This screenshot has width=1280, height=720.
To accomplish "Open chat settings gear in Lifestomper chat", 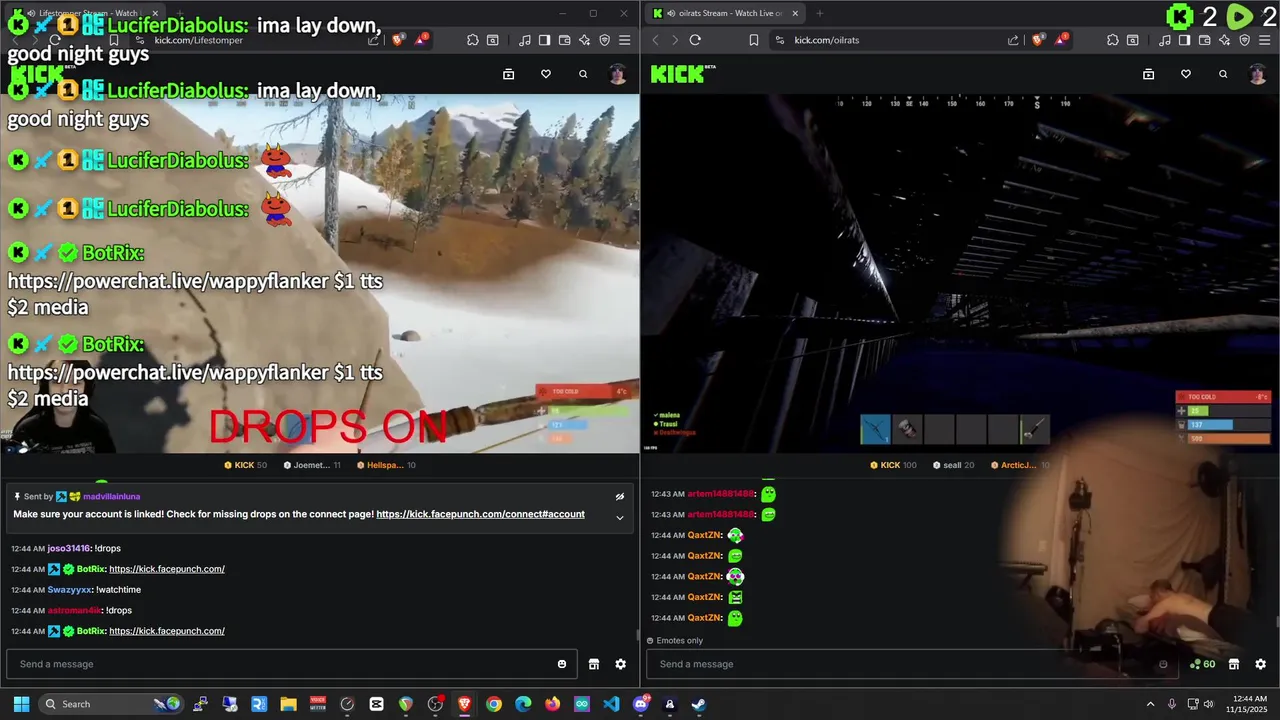I will [620, 664].
